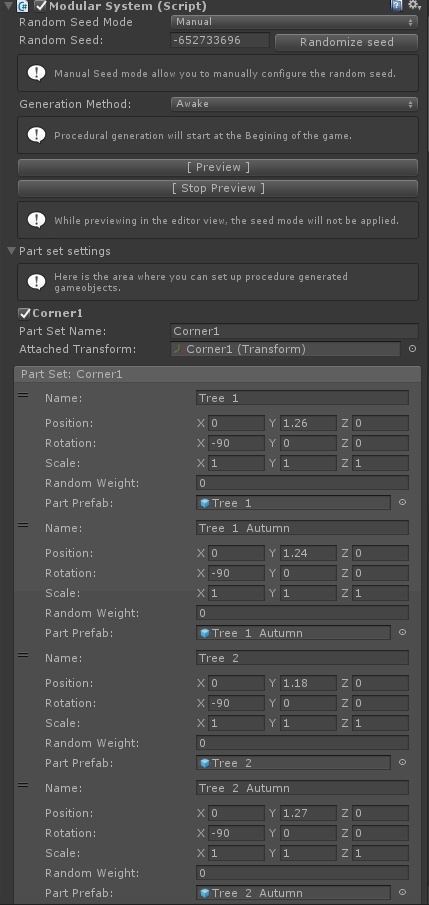Click the Random Seed value field
This screenshot has width=429, height=905.
point(220,40)
